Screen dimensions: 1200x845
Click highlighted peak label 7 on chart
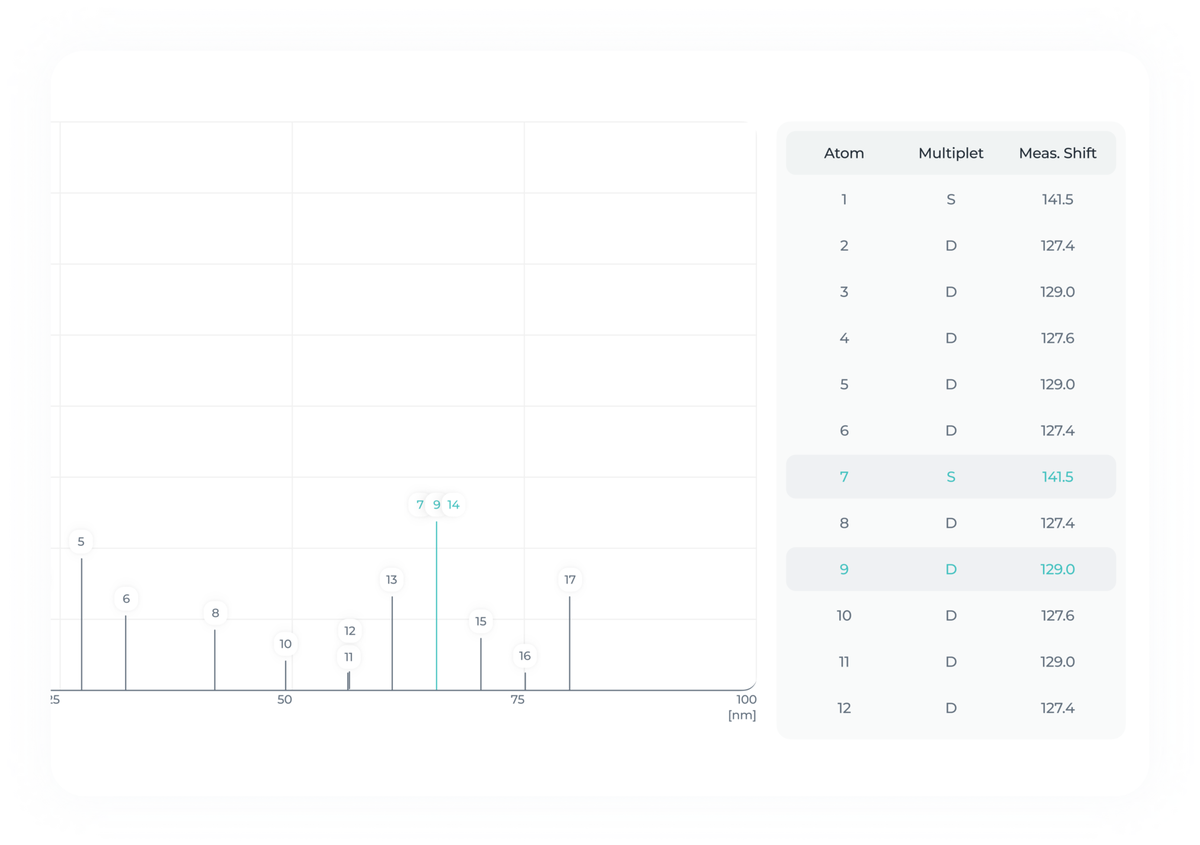(x=420, y=505)
